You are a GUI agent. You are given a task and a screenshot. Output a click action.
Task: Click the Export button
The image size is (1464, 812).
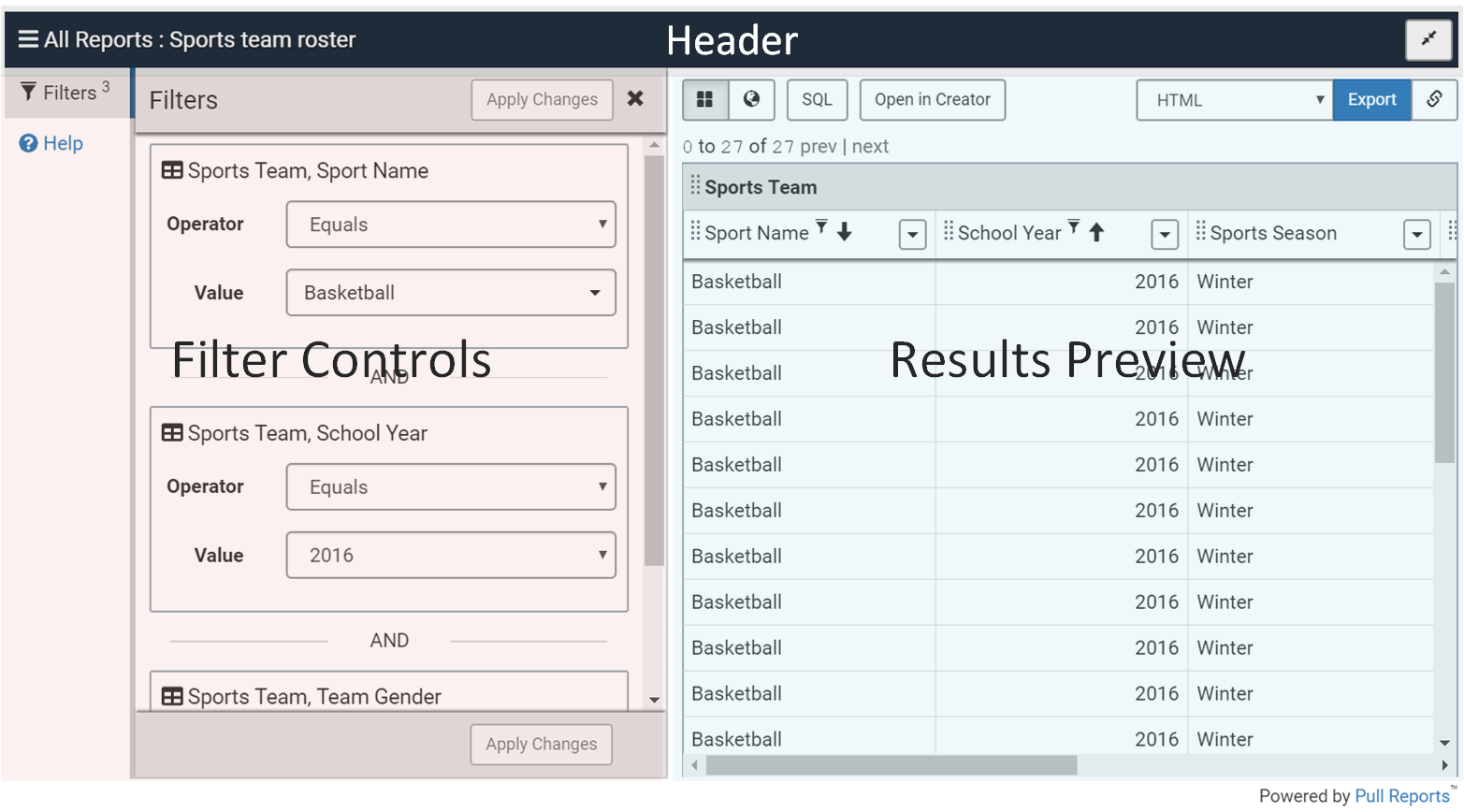pos(1371,99)
